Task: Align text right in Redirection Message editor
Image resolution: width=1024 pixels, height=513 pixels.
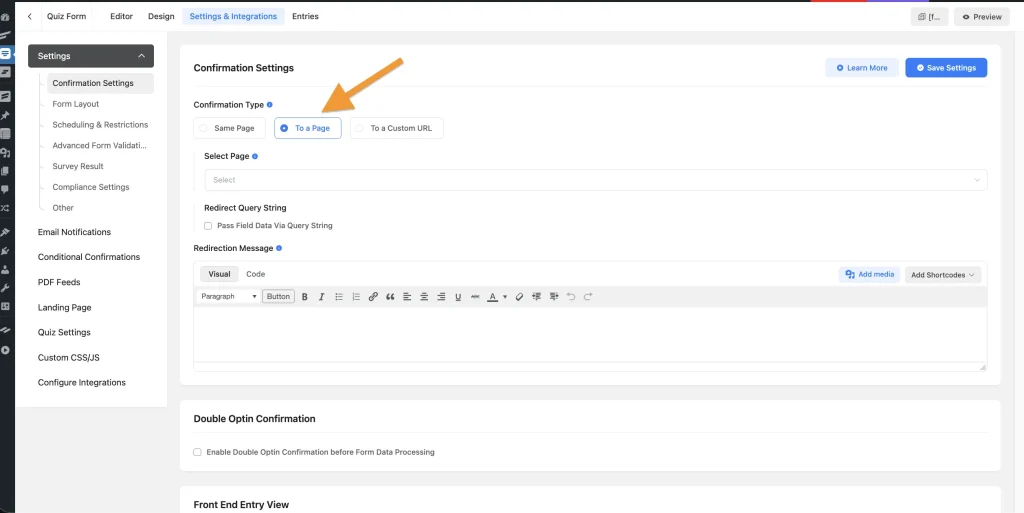Action: click(441, 297)
